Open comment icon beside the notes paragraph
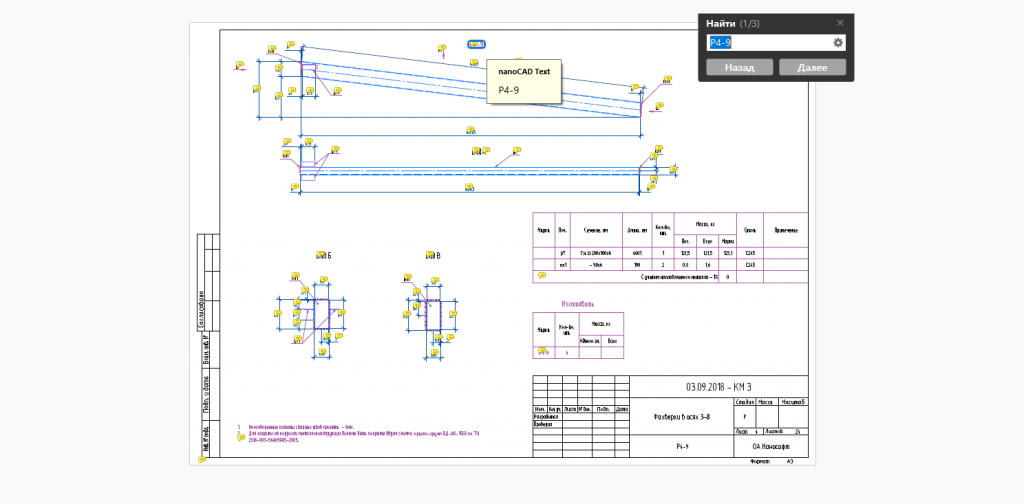This screenshot has height=504, width=1024. coord(241,437)
